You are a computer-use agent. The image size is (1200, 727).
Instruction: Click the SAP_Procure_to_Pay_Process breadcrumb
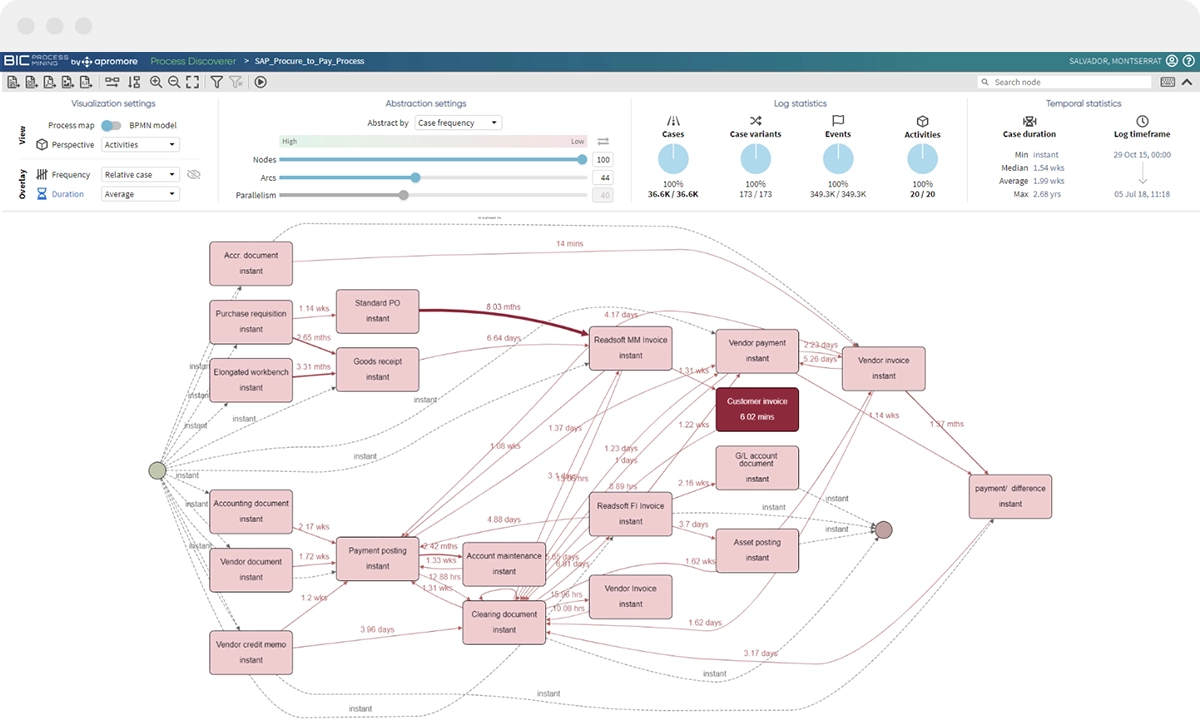click(x=310, y=61)
